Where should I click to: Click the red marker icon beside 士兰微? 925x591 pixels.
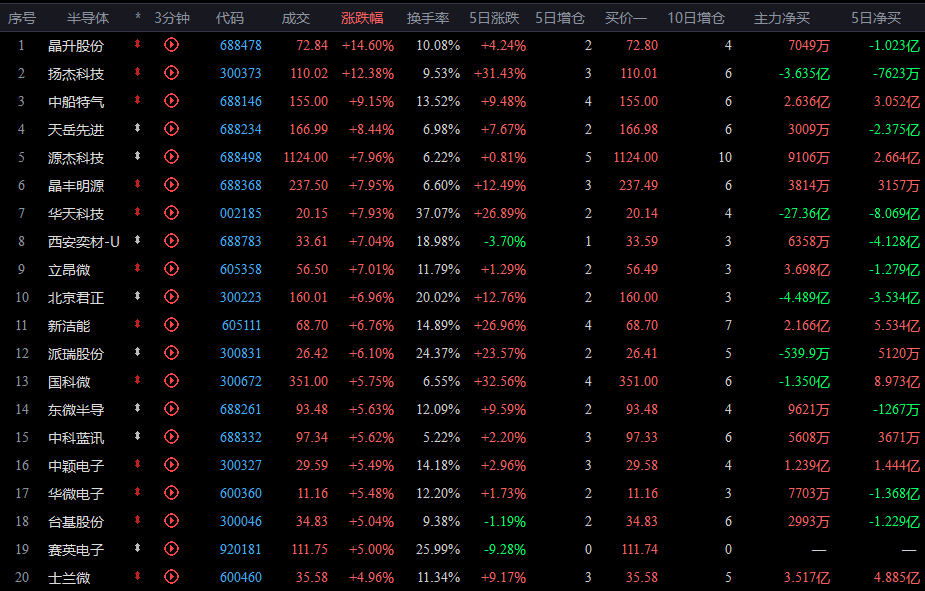point(137,576)
